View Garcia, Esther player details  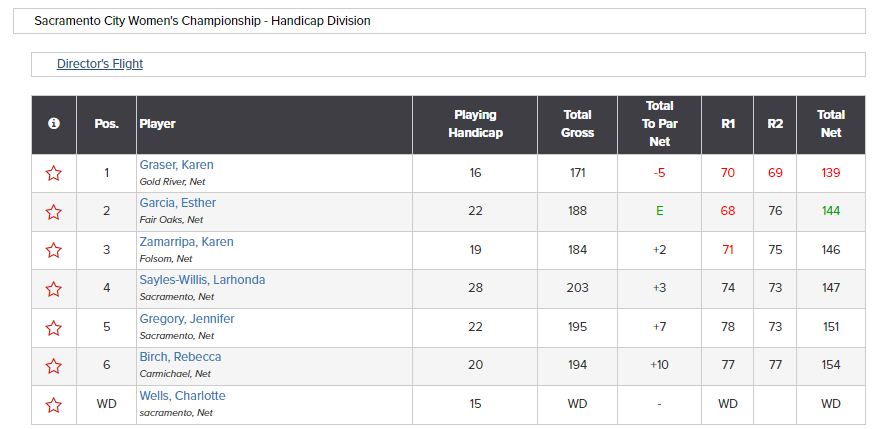[x=177, y=203]
